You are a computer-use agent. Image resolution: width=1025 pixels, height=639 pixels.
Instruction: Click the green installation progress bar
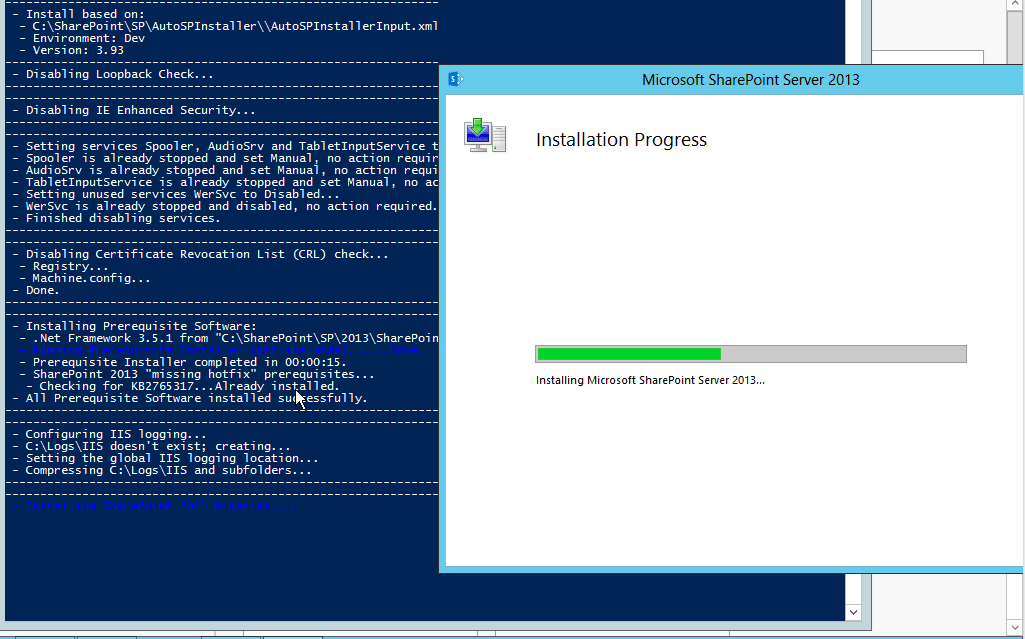(750, 354)
